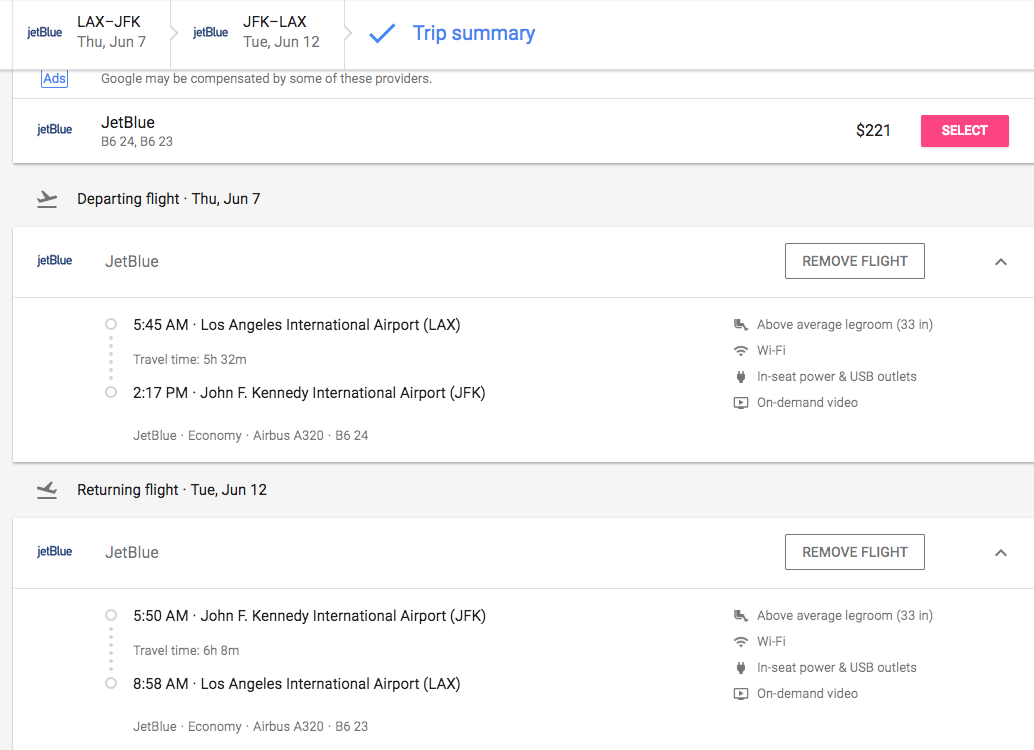Click the on-demand video icon for returning flight
Screen dimensions: 1034x750
point(741,694)
